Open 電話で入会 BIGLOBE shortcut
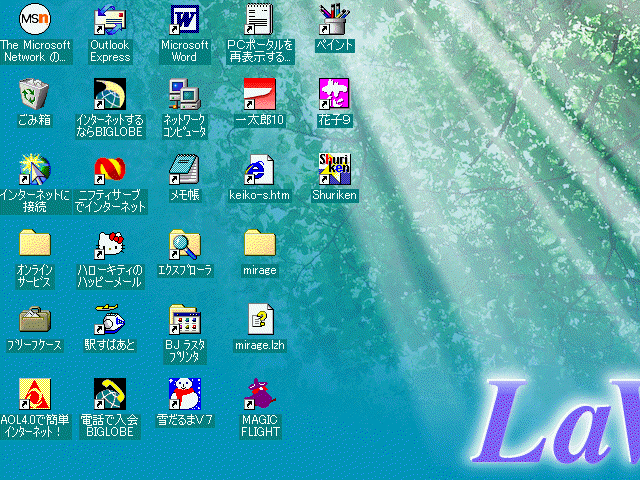This screenshot has height=480, width=640. 109,394
